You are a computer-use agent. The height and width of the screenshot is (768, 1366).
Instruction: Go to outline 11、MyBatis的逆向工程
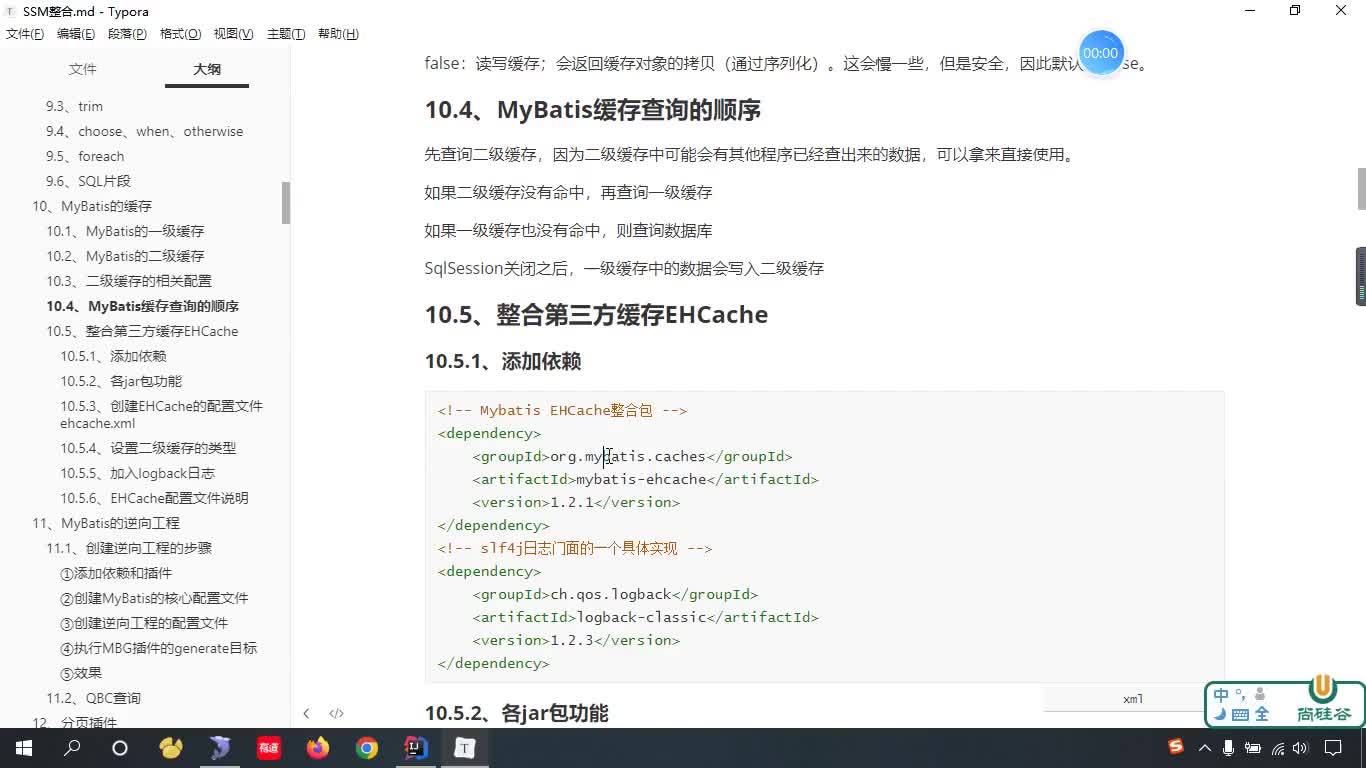coord(106,523)
